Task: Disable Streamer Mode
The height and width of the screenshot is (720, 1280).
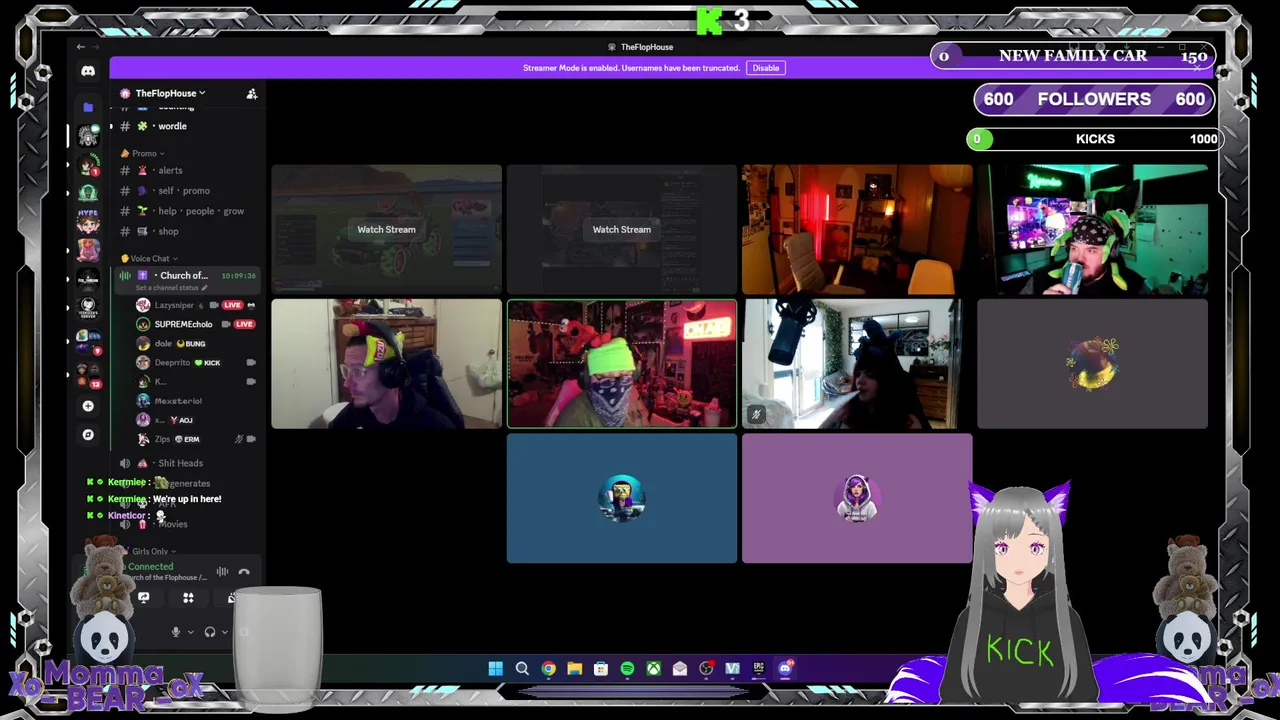Action: [766, 68]
